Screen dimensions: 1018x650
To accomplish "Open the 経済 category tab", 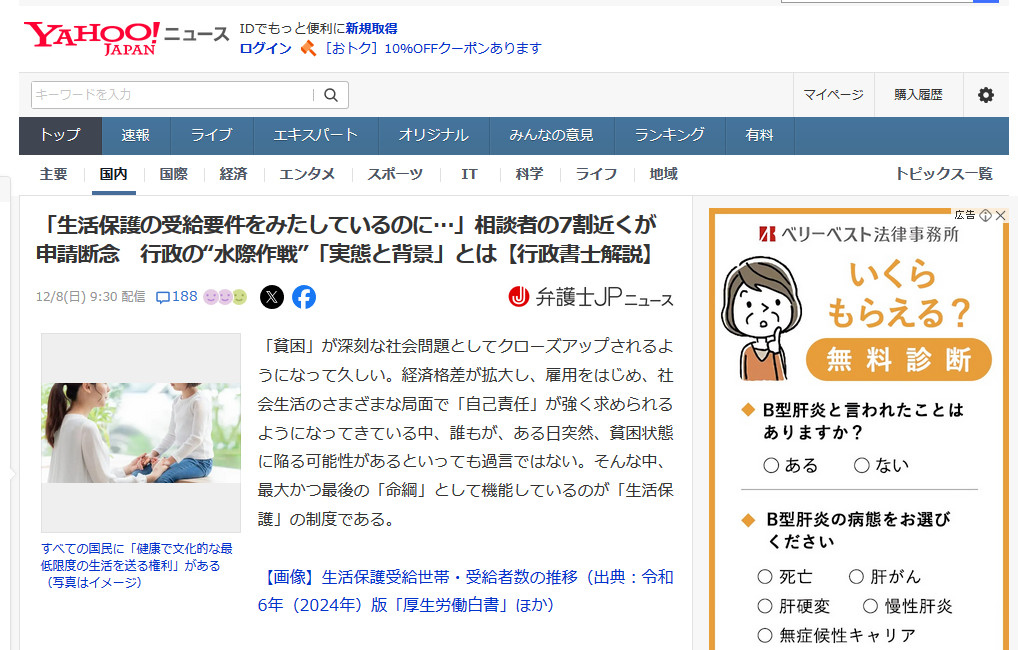I will 233,174.
